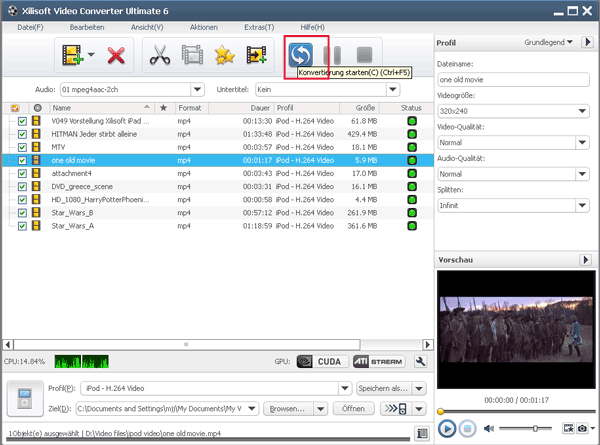
Task: Click the pause conversion button
Action: (x=332, y=55)
